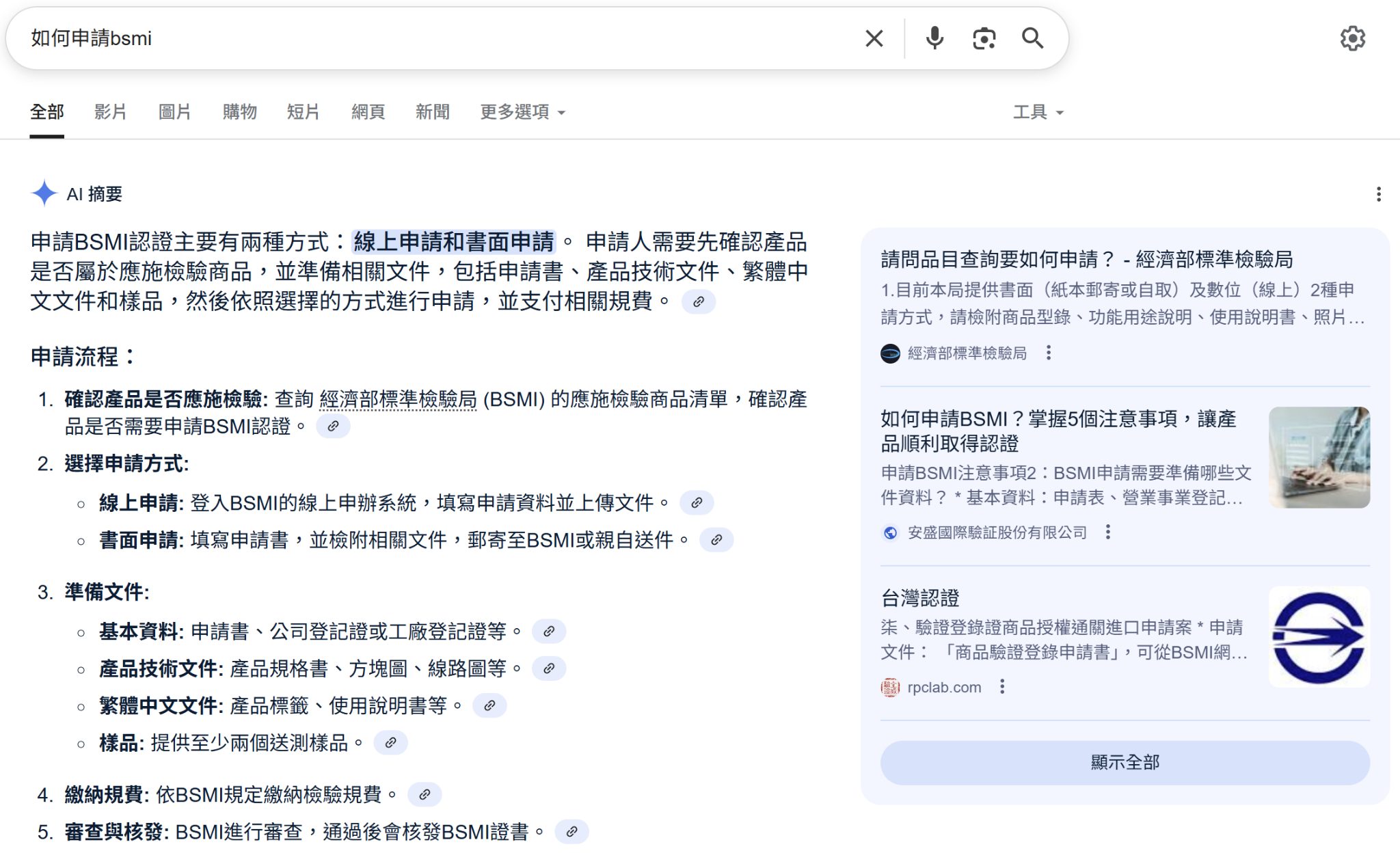The height and width of the screenshot is (853, 1400).
Task: Open AI 摘要 three-dot options menu
Action: tap(1378, 194)
